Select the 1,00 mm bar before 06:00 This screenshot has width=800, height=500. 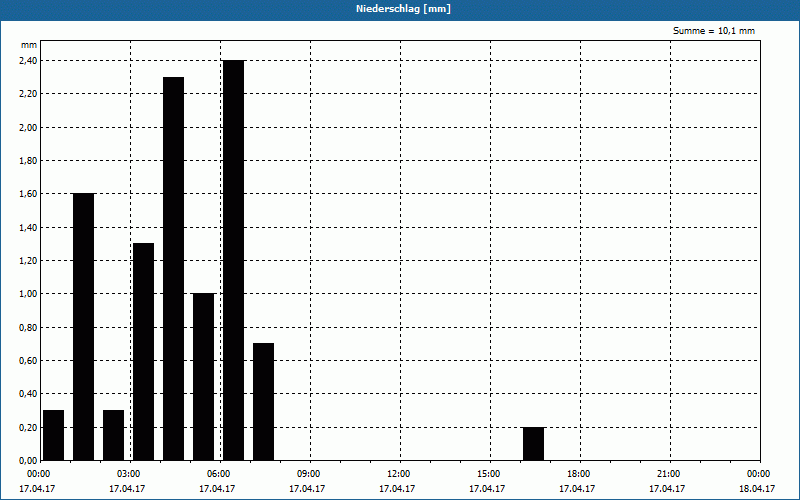204,377
